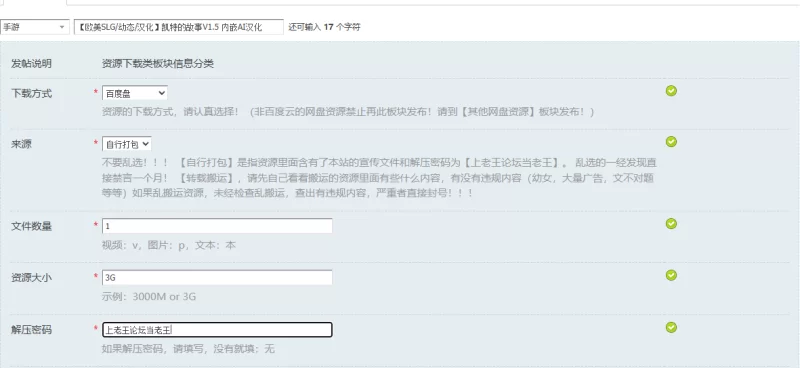Click the green check icon for 解压密码
The height and width of the screenshot is (368, 800).
tap(671, 327)
